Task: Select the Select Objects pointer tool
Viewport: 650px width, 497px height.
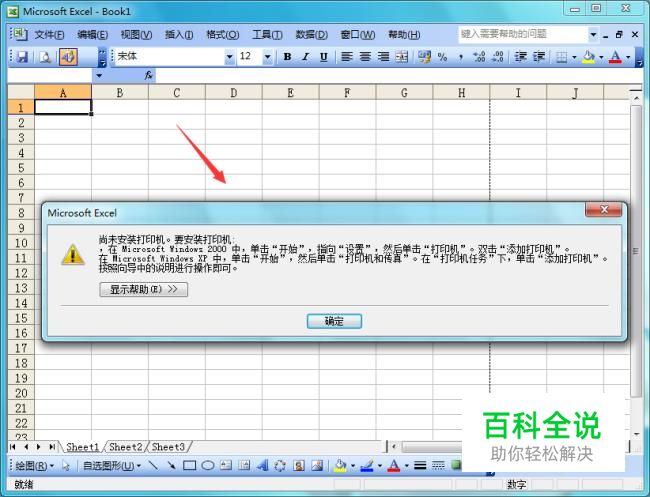Action: coord(66,466)
